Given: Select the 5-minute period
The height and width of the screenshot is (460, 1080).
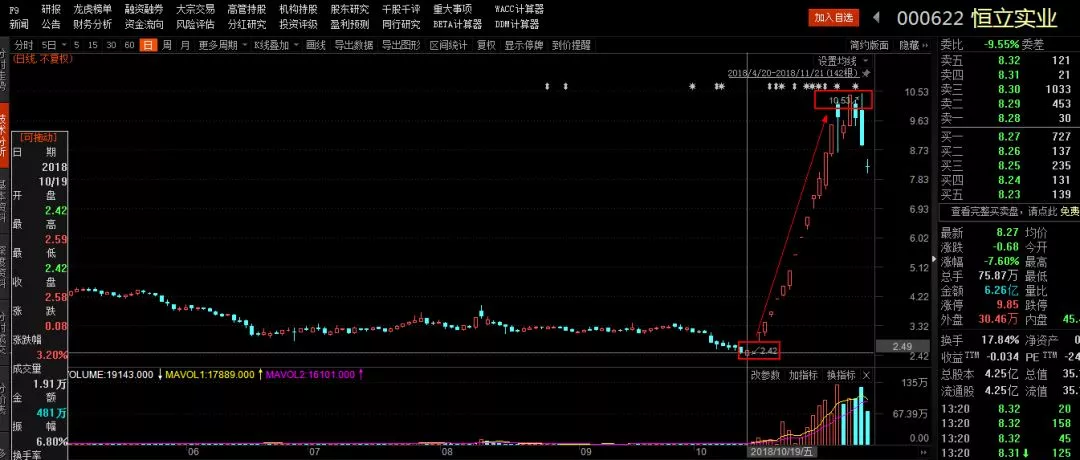Looking at the screenshot, I should click(76, 45).
